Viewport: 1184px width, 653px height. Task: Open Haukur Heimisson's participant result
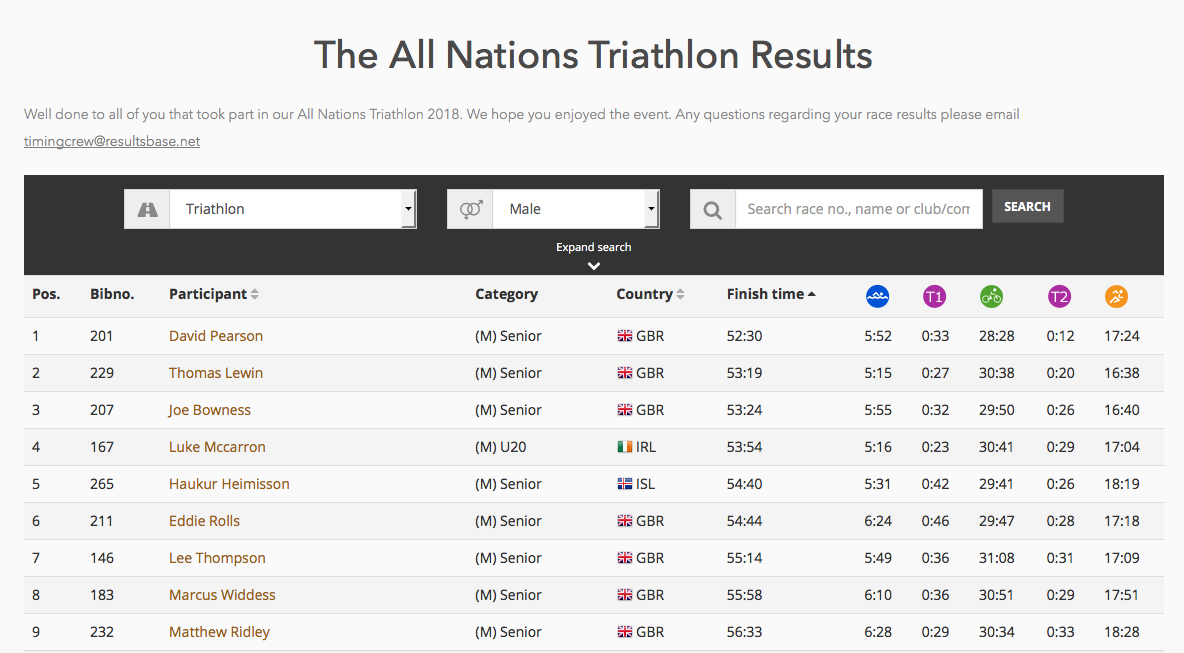pos(229,484)
